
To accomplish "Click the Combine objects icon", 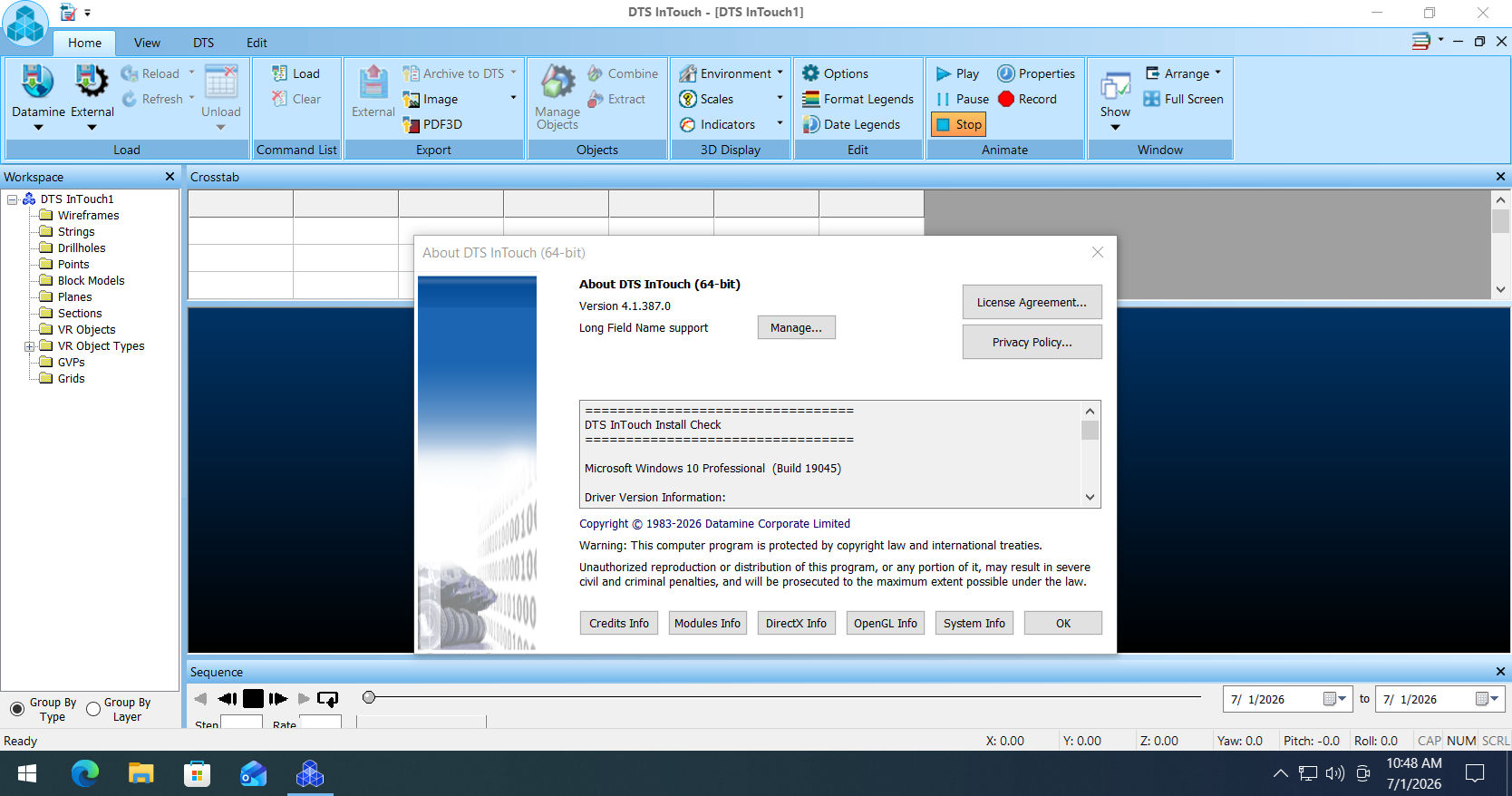I will pos(595,73).
